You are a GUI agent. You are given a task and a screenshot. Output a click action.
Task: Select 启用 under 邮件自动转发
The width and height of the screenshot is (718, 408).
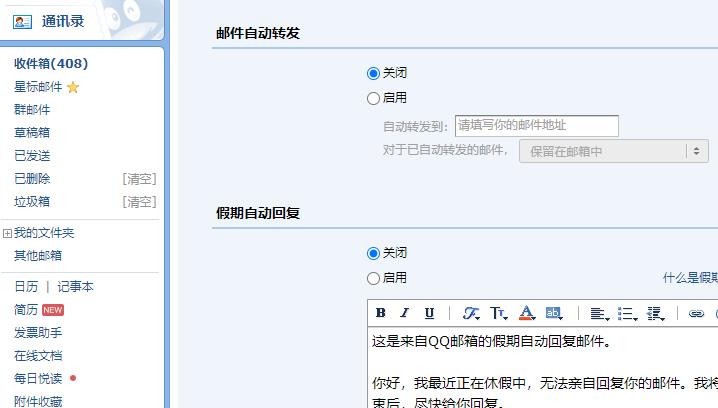(x=373, y=98)
